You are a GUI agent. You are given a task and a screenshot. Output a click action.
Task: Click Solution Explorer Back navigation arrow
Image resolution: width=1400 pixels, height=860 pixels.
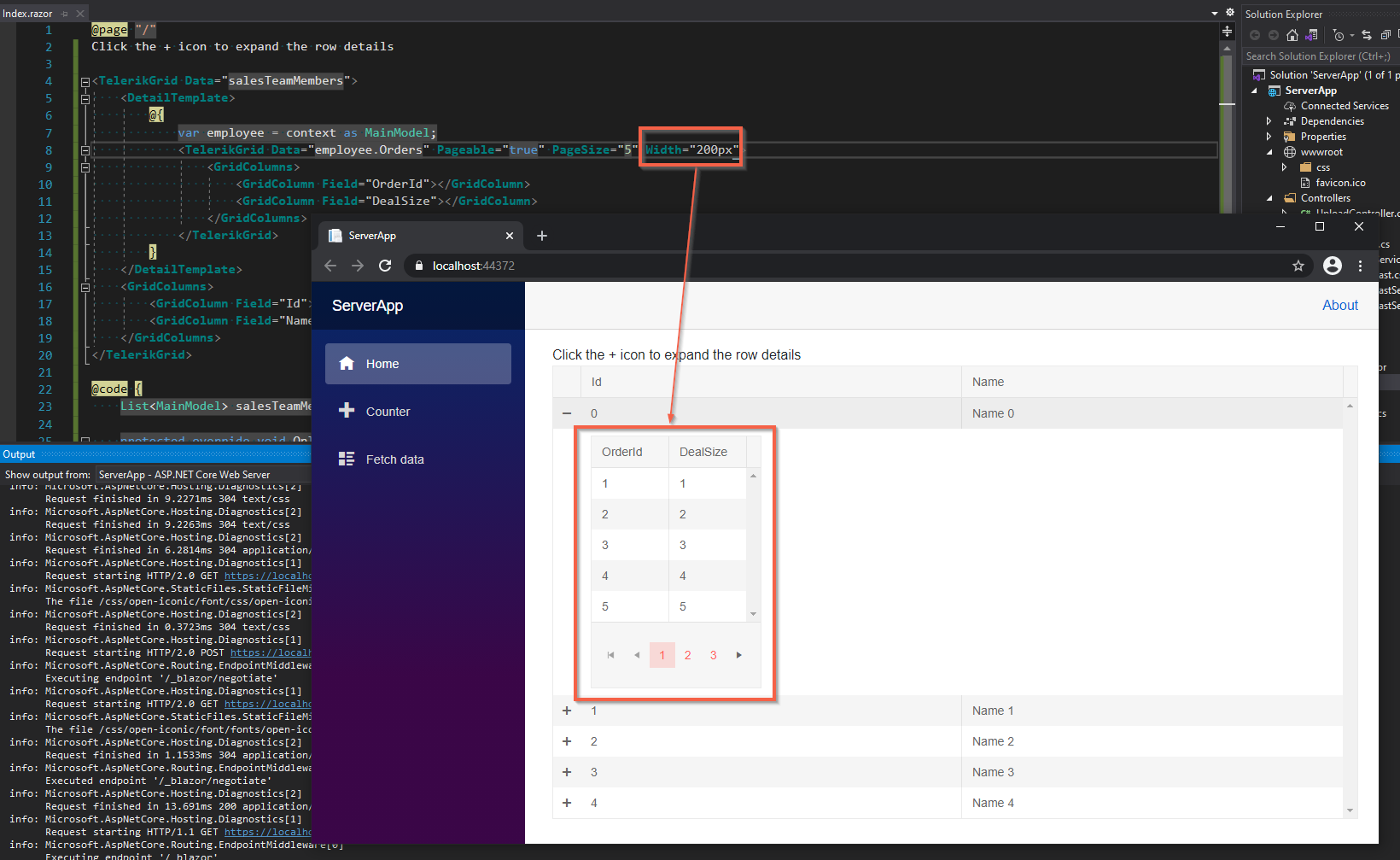(1255, 35)
